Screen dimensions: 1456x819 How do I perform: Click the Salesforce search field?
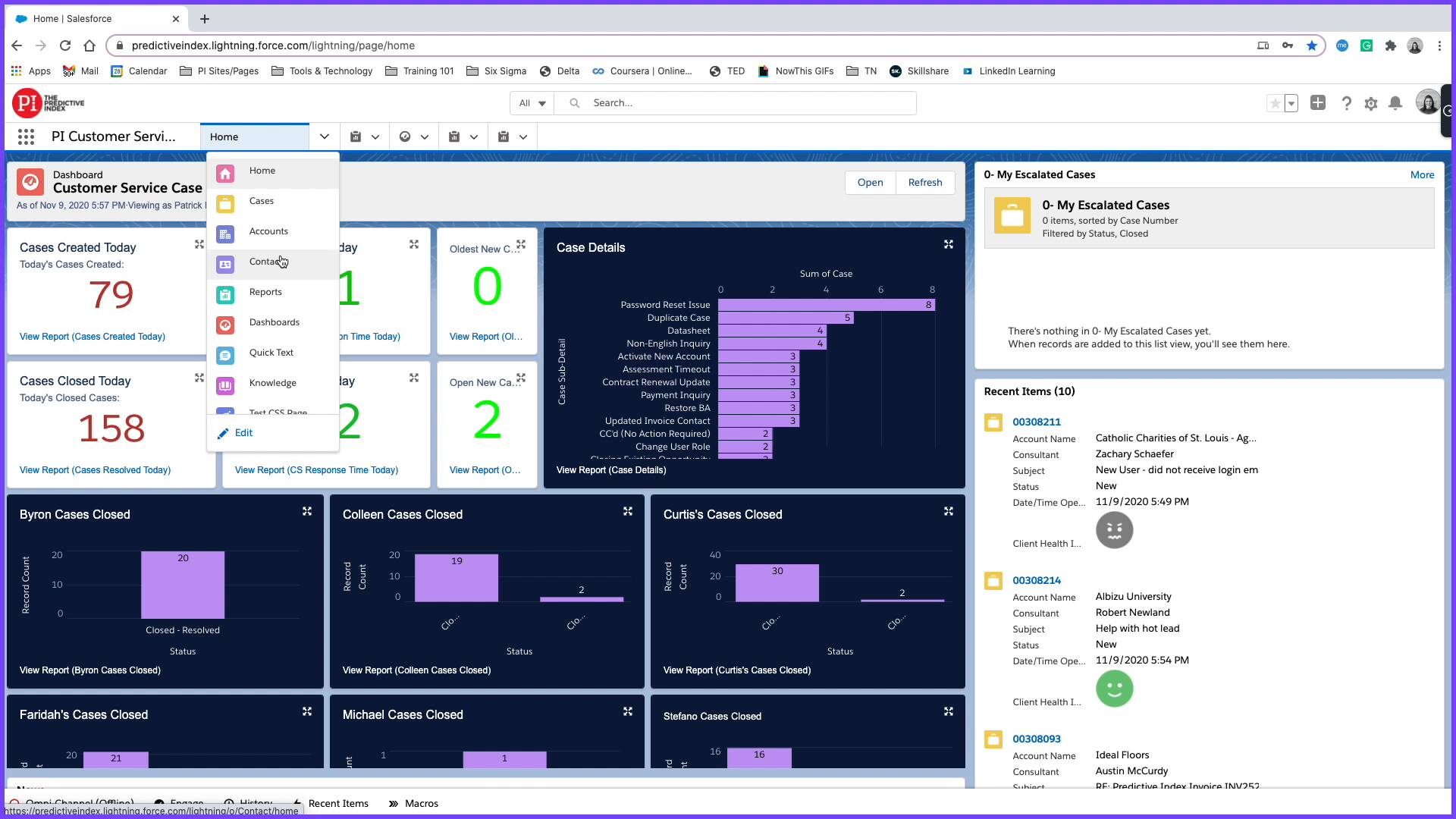click(x=736, y=103)
